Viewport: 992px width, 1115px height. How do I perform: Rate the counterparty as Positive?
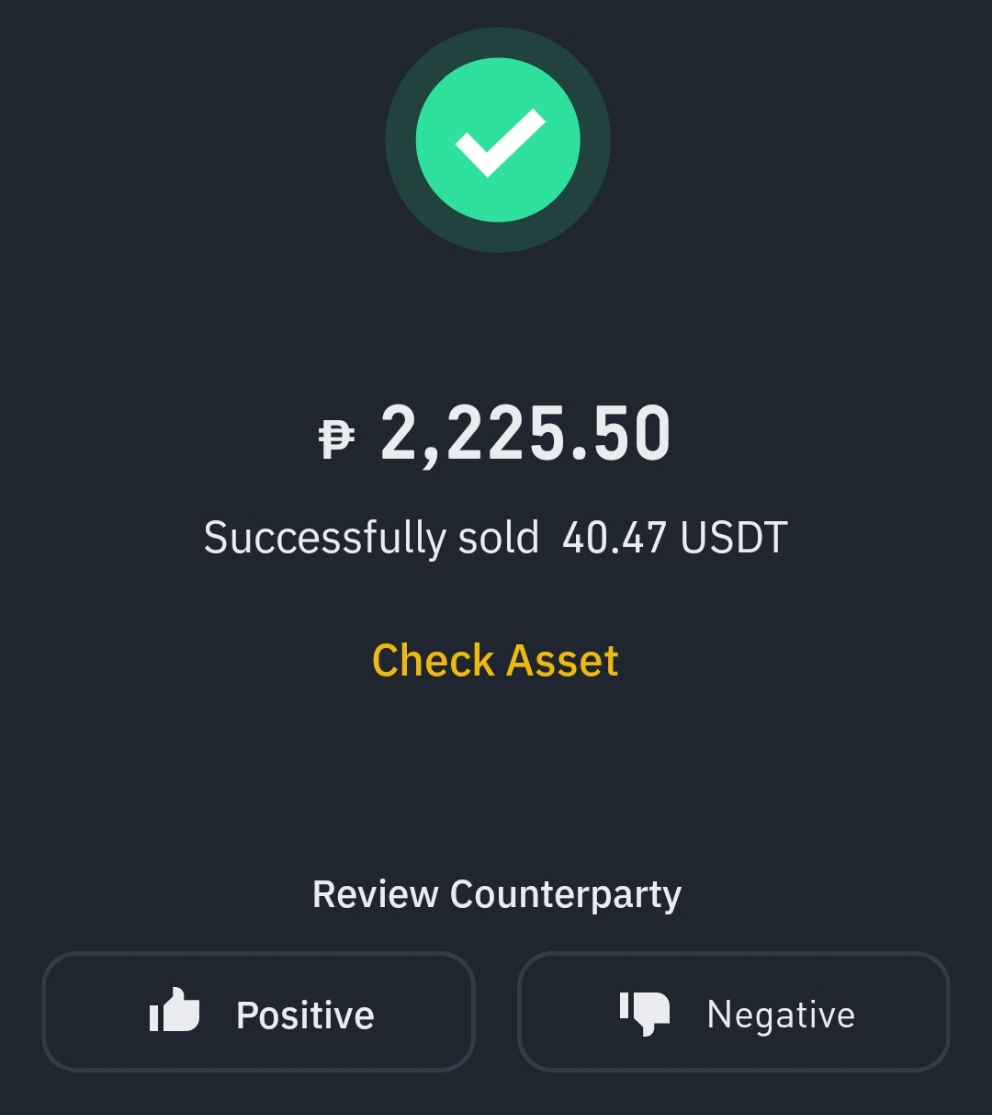(258, 1011)
